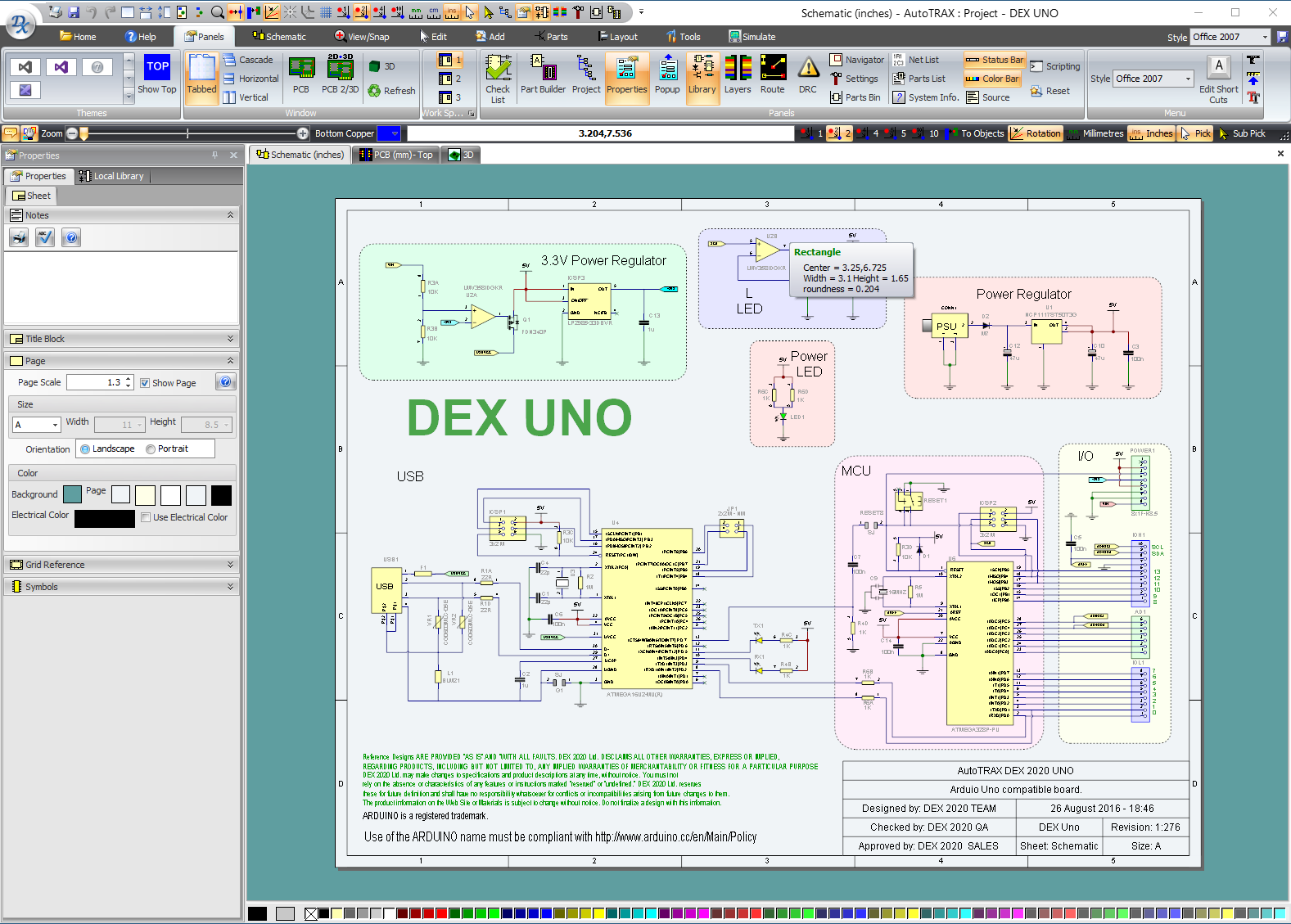Screen dimensions: 1291x924
Task: Click the Cascade window button
Action: (x=248, y=60)
